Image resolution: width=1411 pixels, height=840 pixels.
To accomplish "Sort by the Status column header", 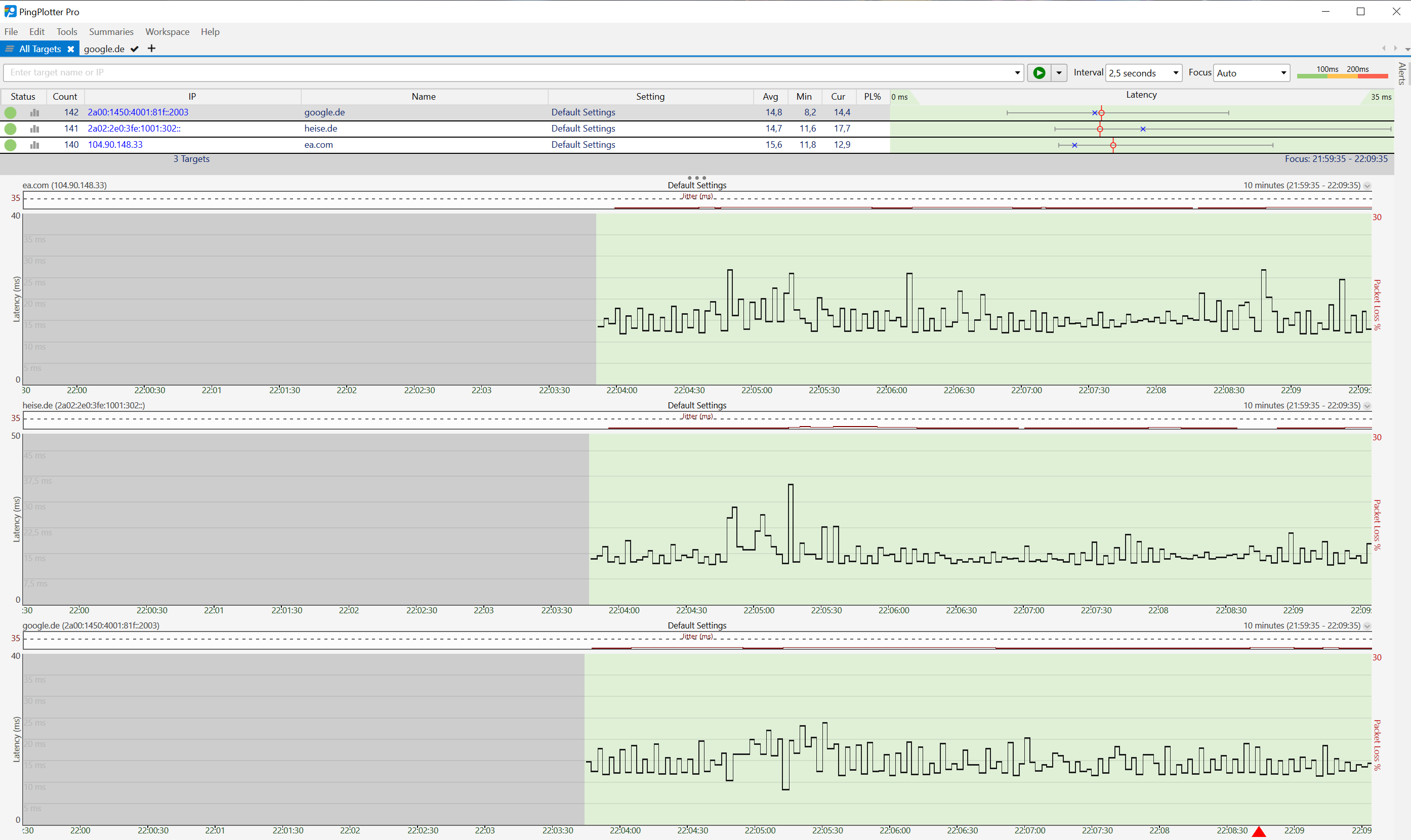I will tap(23, 96).
